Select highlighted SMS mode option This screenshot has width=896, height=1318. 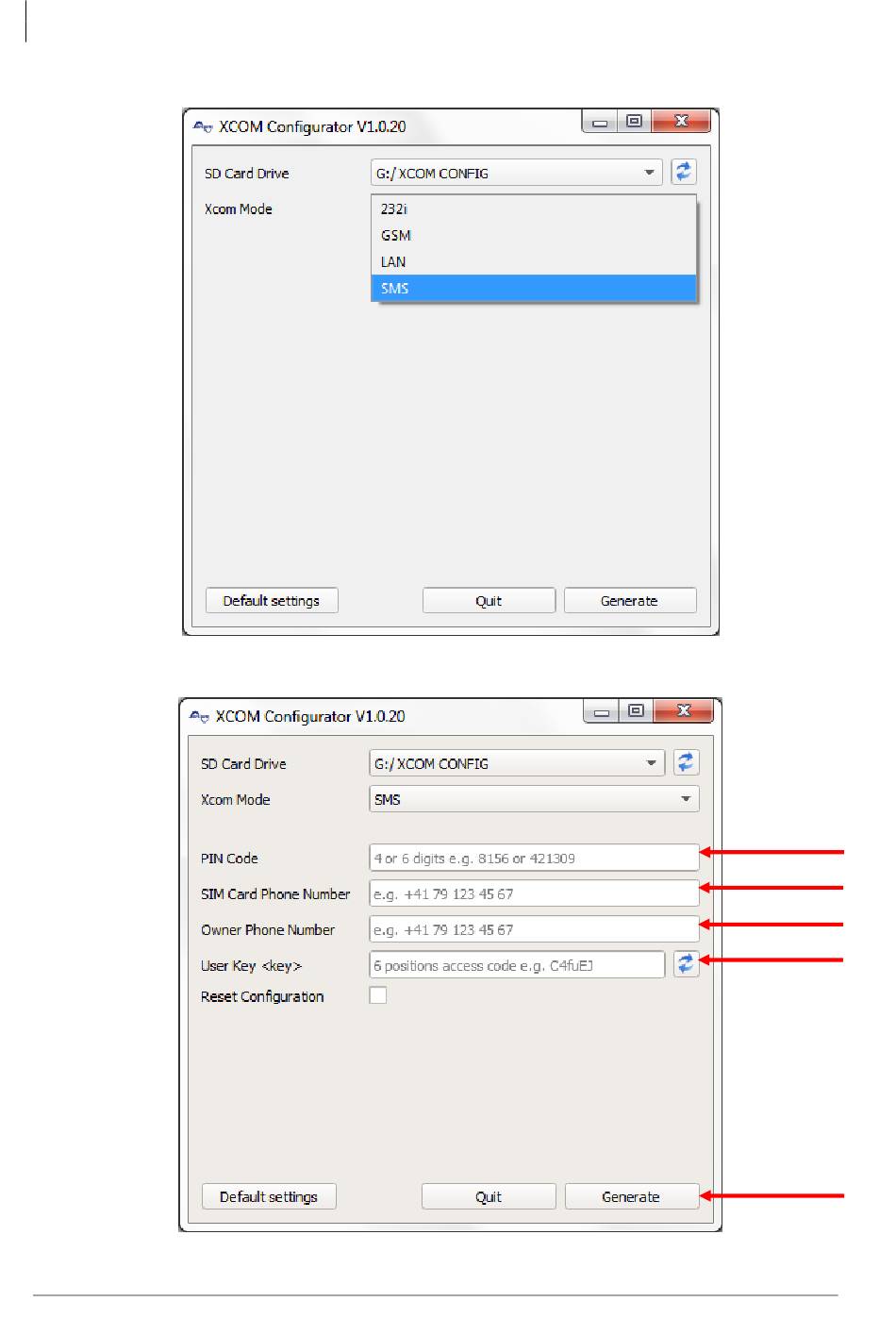pyautogui.click(x=534, y=289)
